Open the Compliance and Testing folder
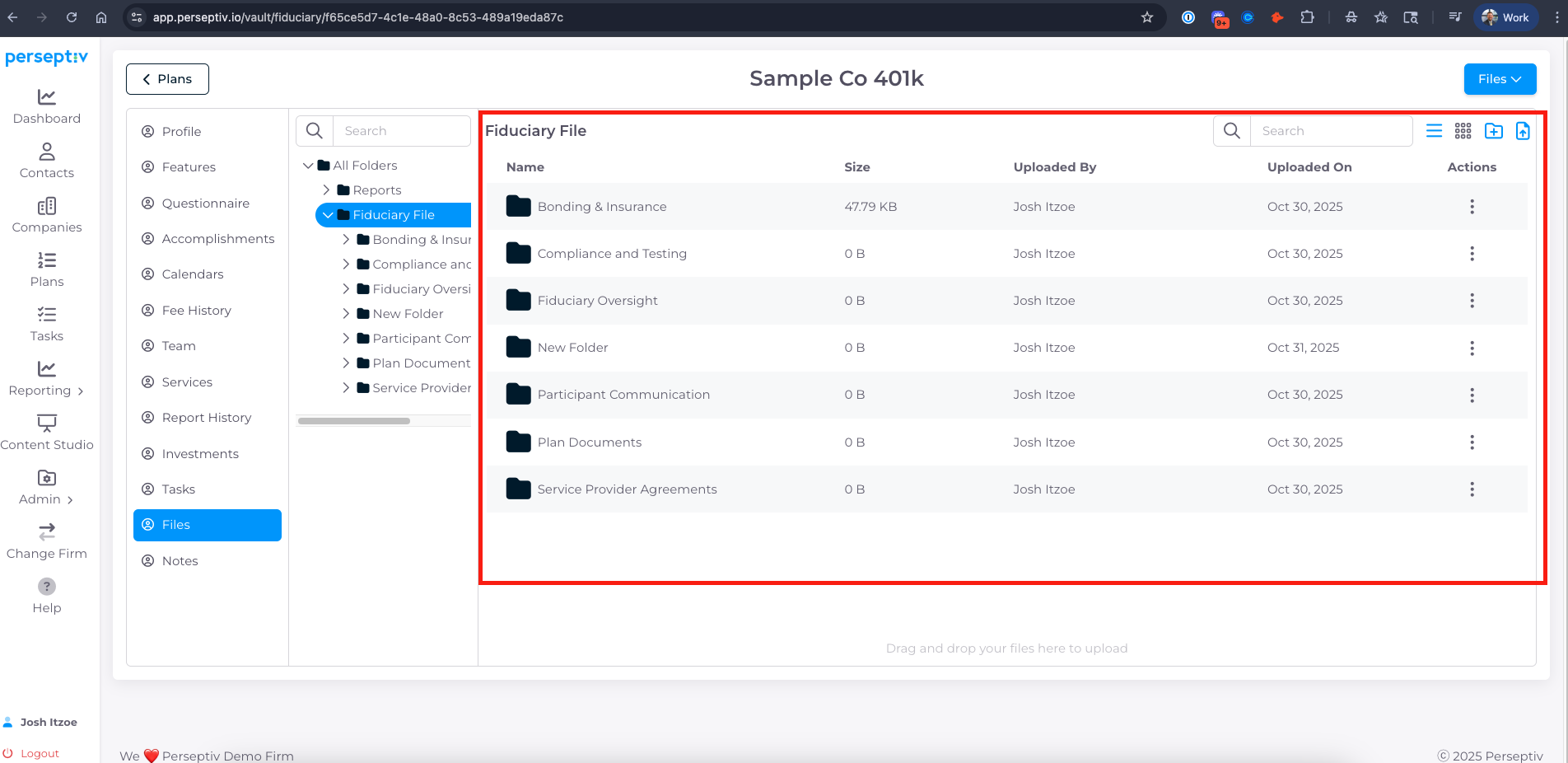 coord(612,254)
